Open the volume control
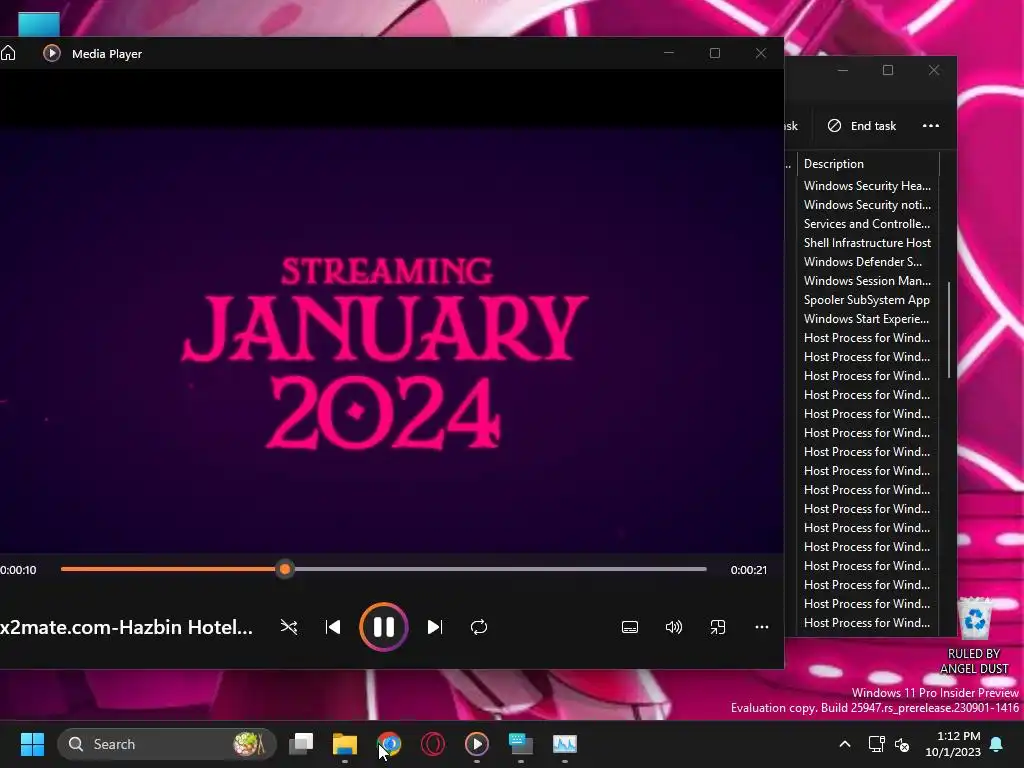1024x768 pixels. (673, 627)
